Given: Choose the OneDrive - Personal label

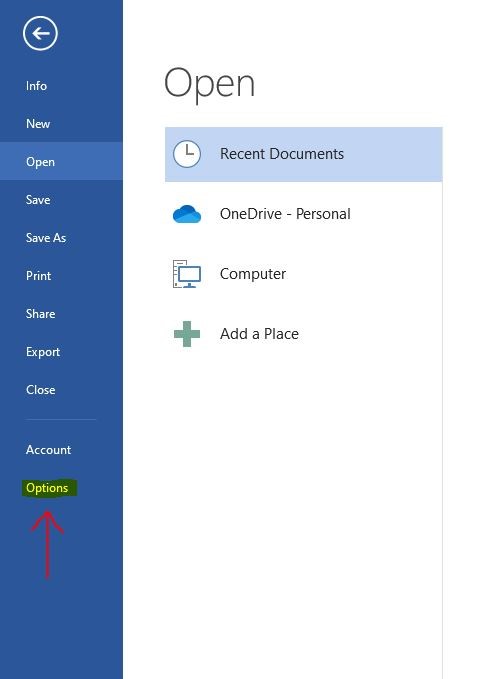Looking at the screenshot, I should (x=285, y=214).
